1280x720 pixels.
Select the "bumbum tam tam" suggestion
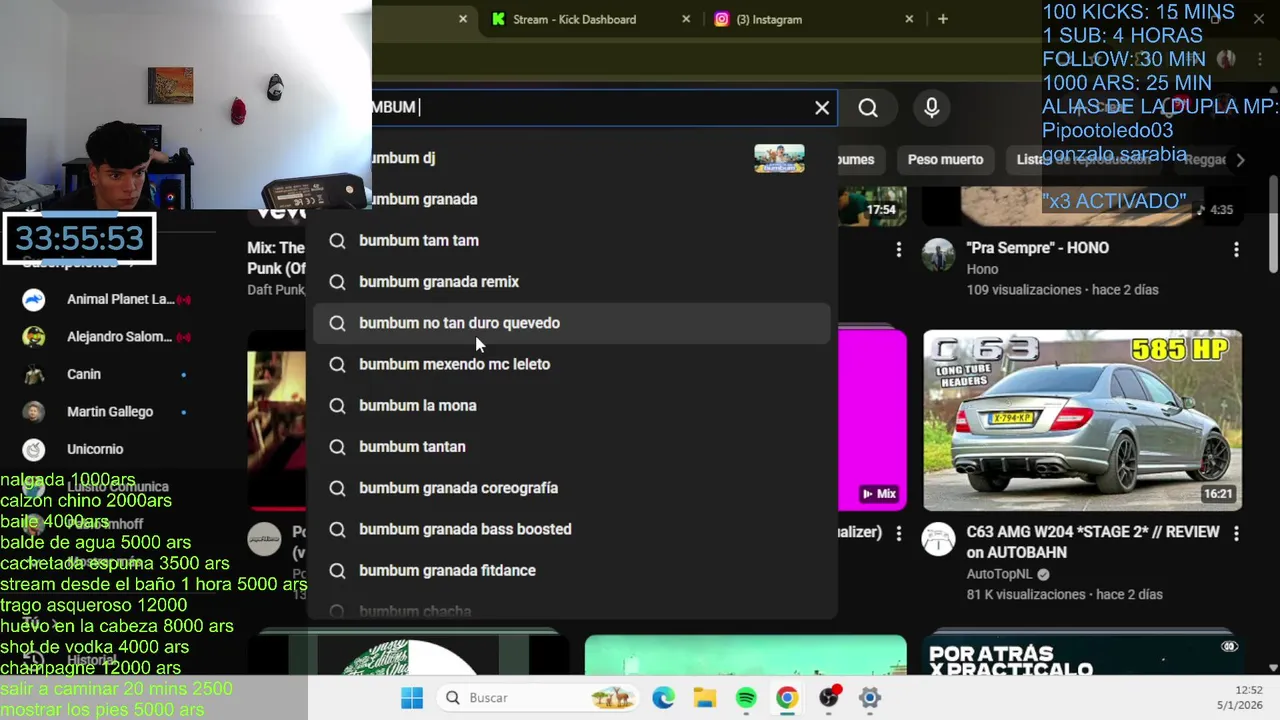[572, 240]
